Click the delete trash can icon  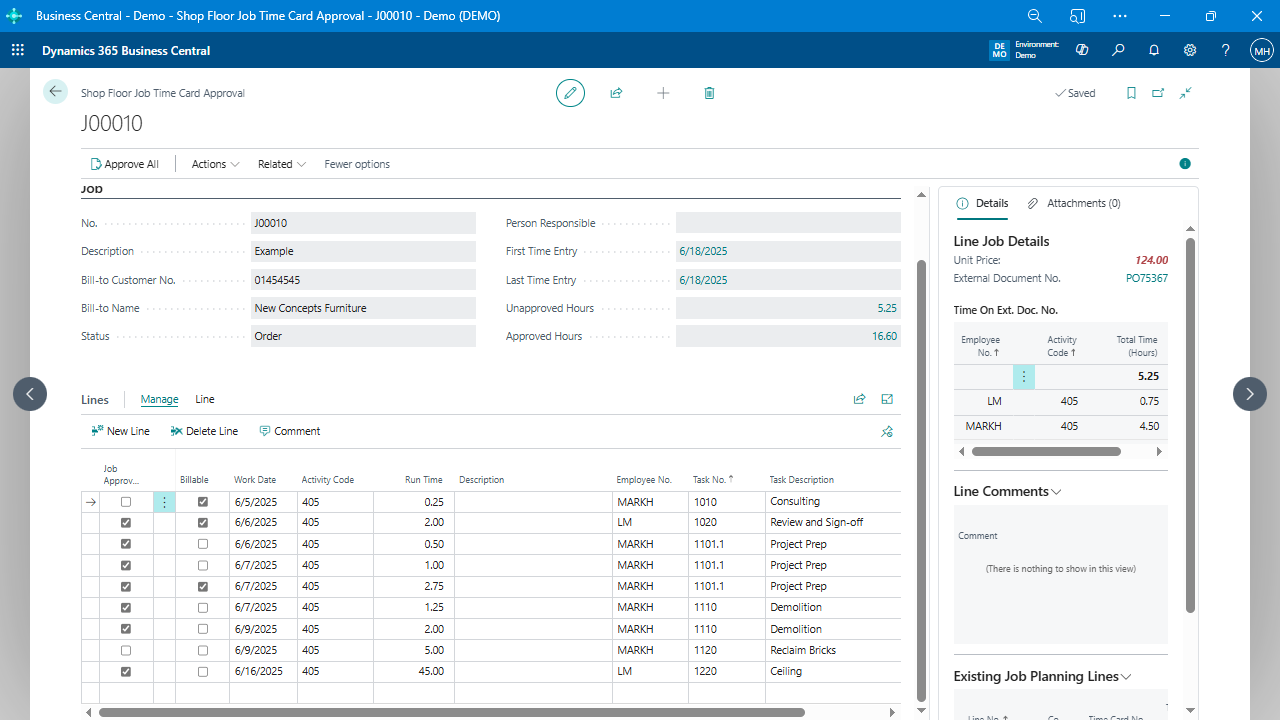(709, 93)
